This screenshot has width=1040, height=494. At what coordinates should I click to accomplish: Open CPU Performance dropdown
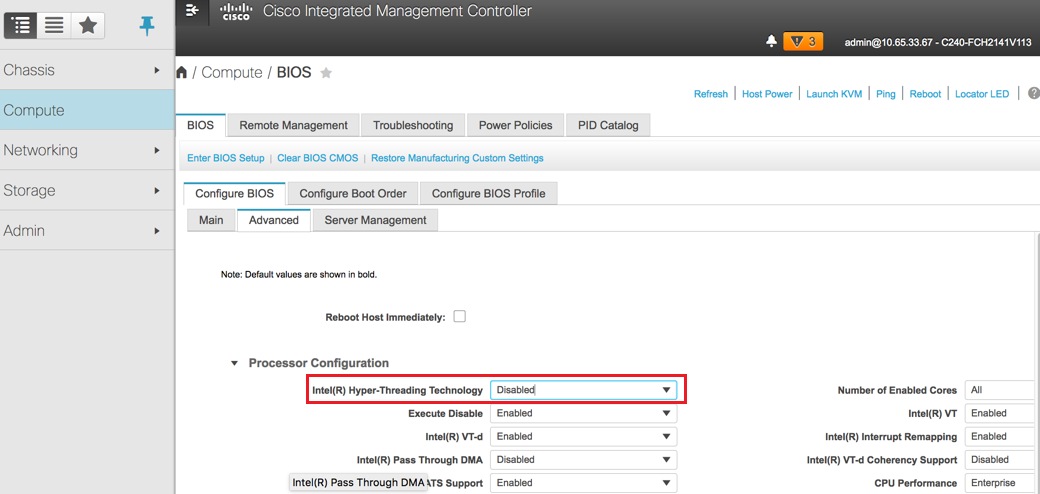tap(1000, 483)
